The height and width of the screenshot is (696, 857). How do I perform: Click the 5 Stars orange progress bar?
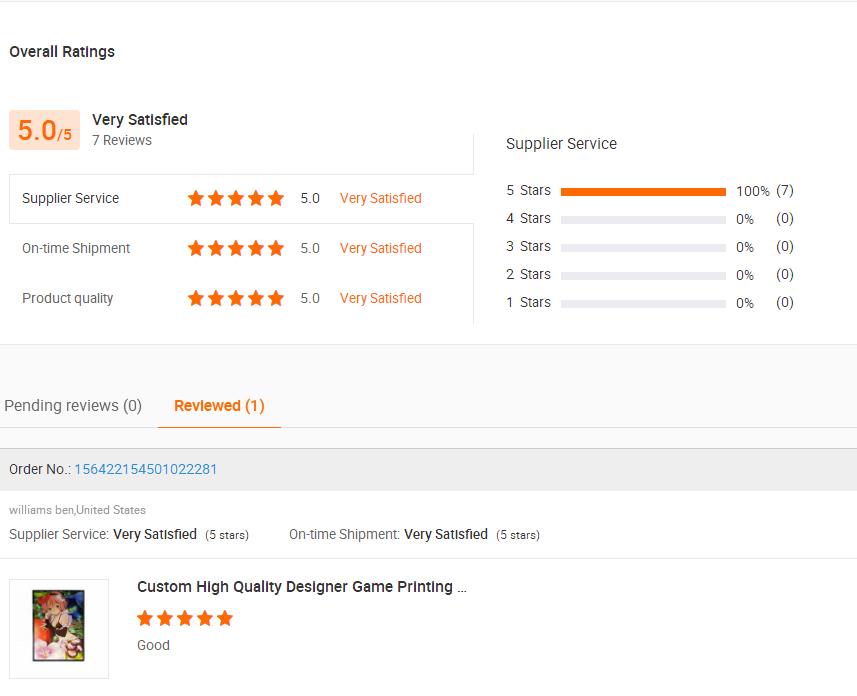[643, 191]
